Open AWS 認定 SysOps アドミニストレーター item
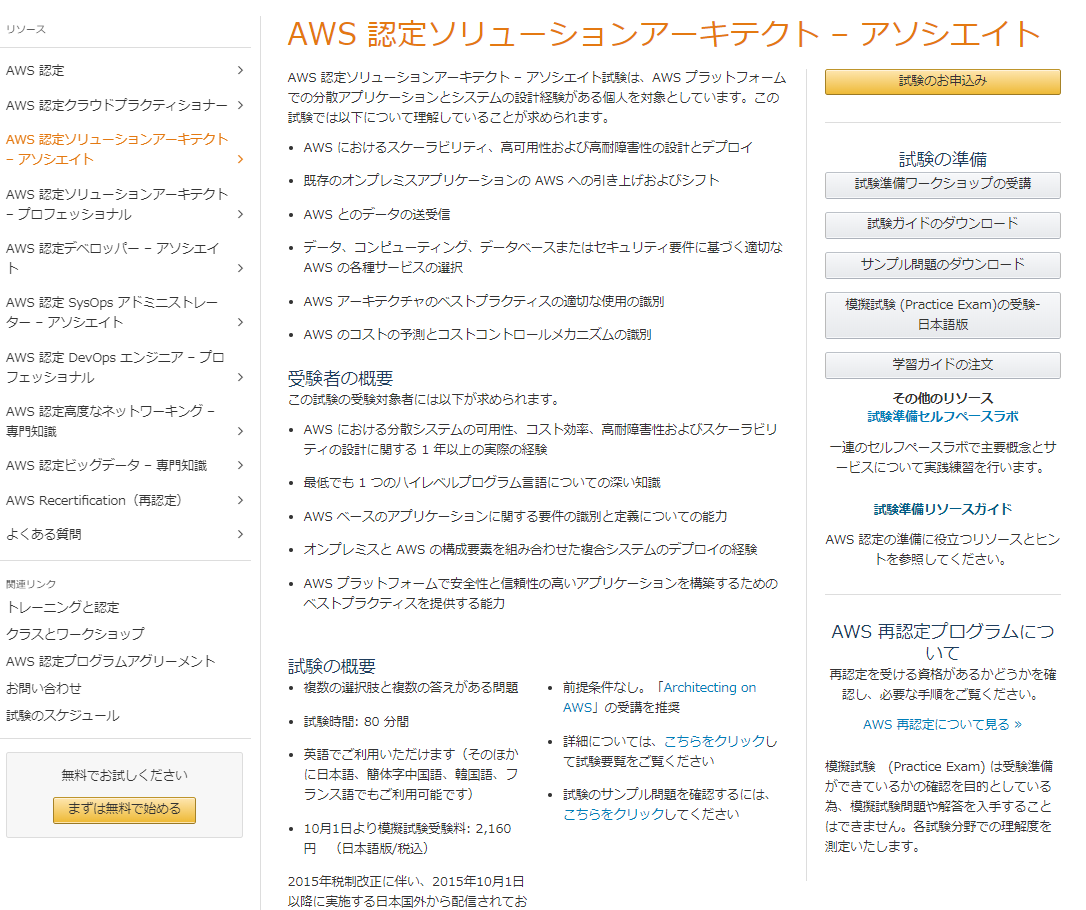The width and height of the screenshot is (1086, 910). [x=112, y=312]
